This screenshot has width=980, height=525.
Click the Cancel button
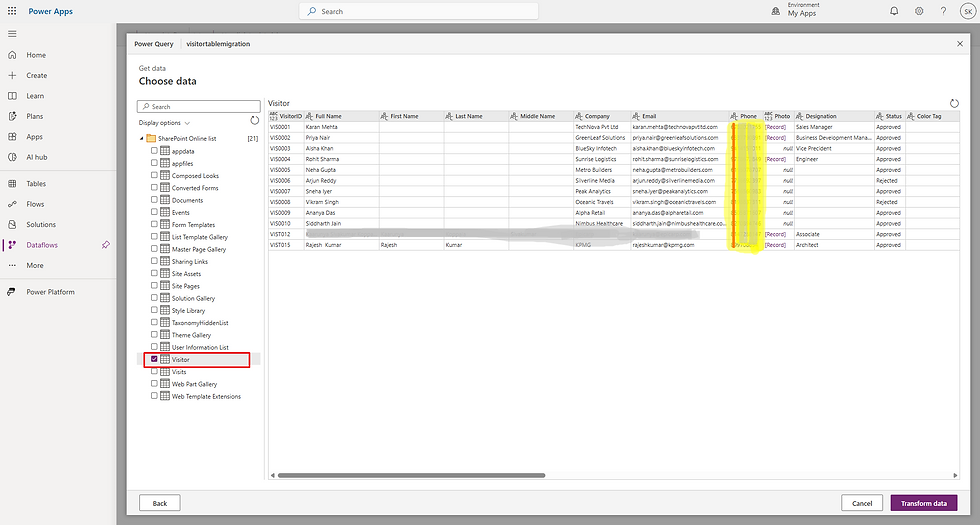click(862, 503)
